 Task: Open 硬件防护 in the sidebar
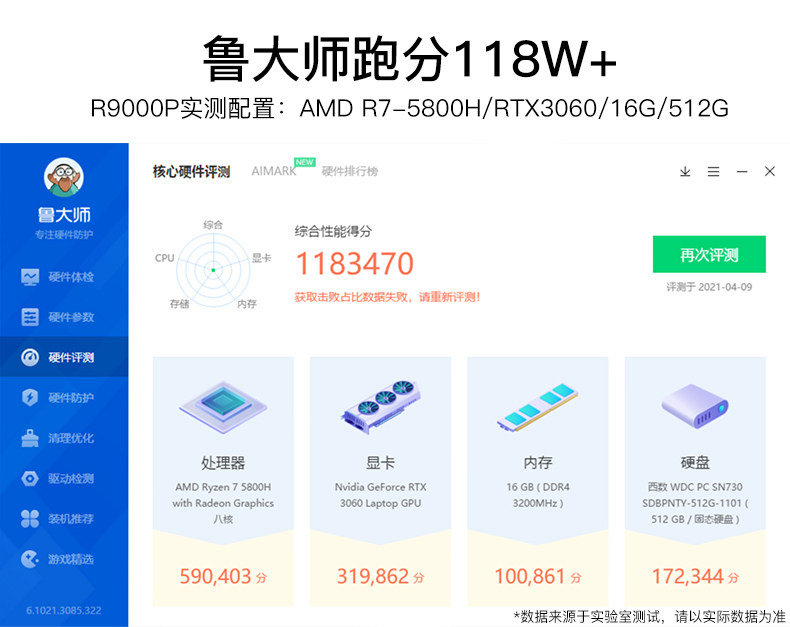click(64, 398)
